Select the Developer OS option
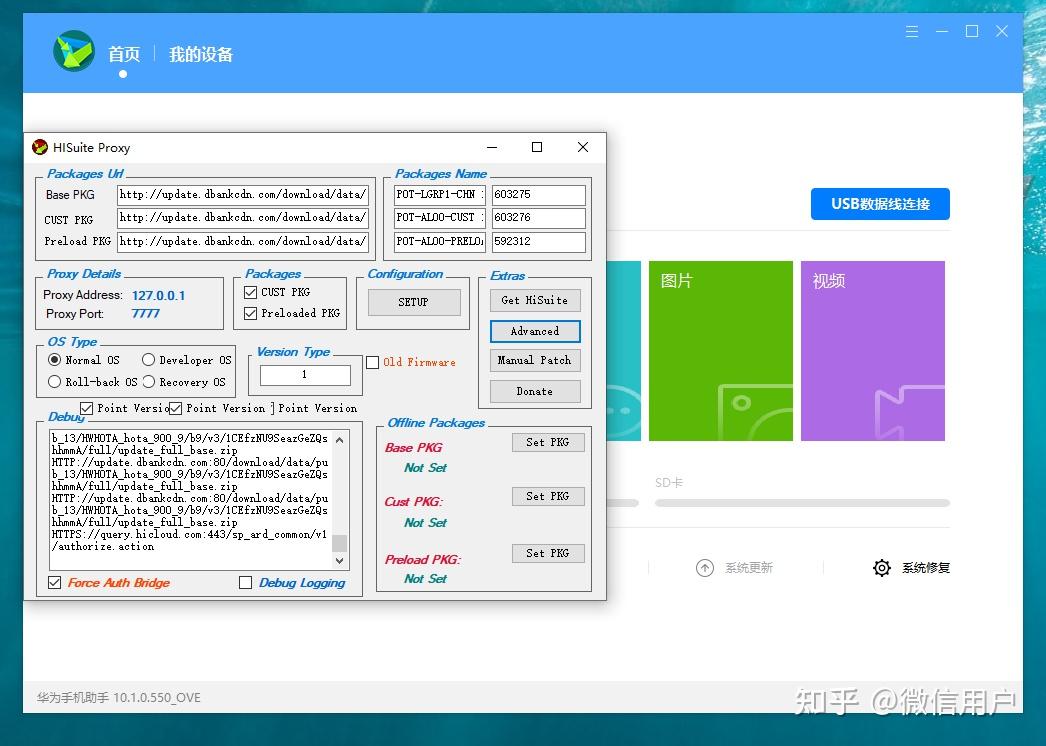This screenshot has height=746, width=1046. 148,361
